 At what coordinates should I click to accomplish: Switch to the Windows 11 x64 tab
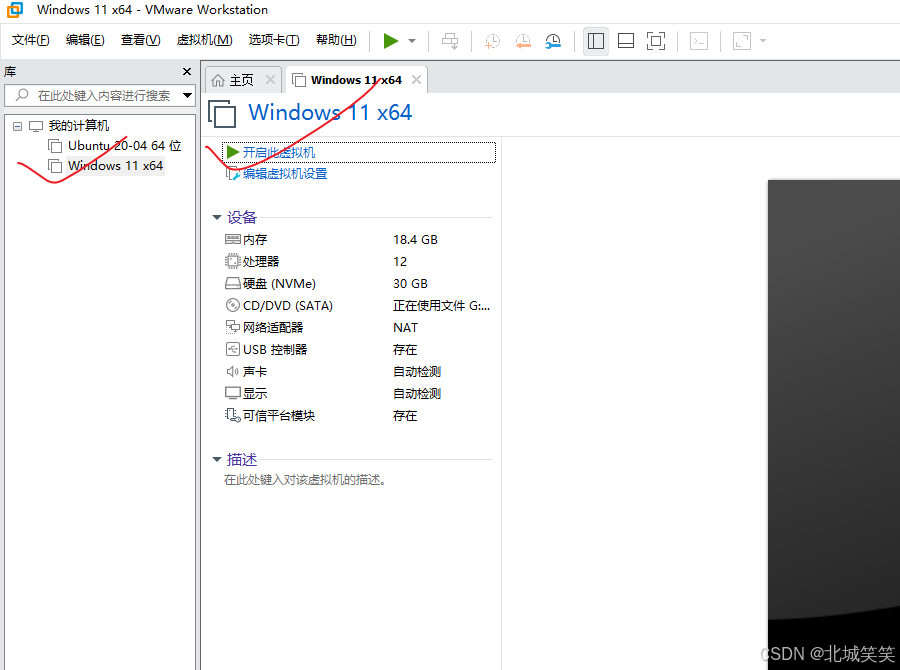coord(356,80)
